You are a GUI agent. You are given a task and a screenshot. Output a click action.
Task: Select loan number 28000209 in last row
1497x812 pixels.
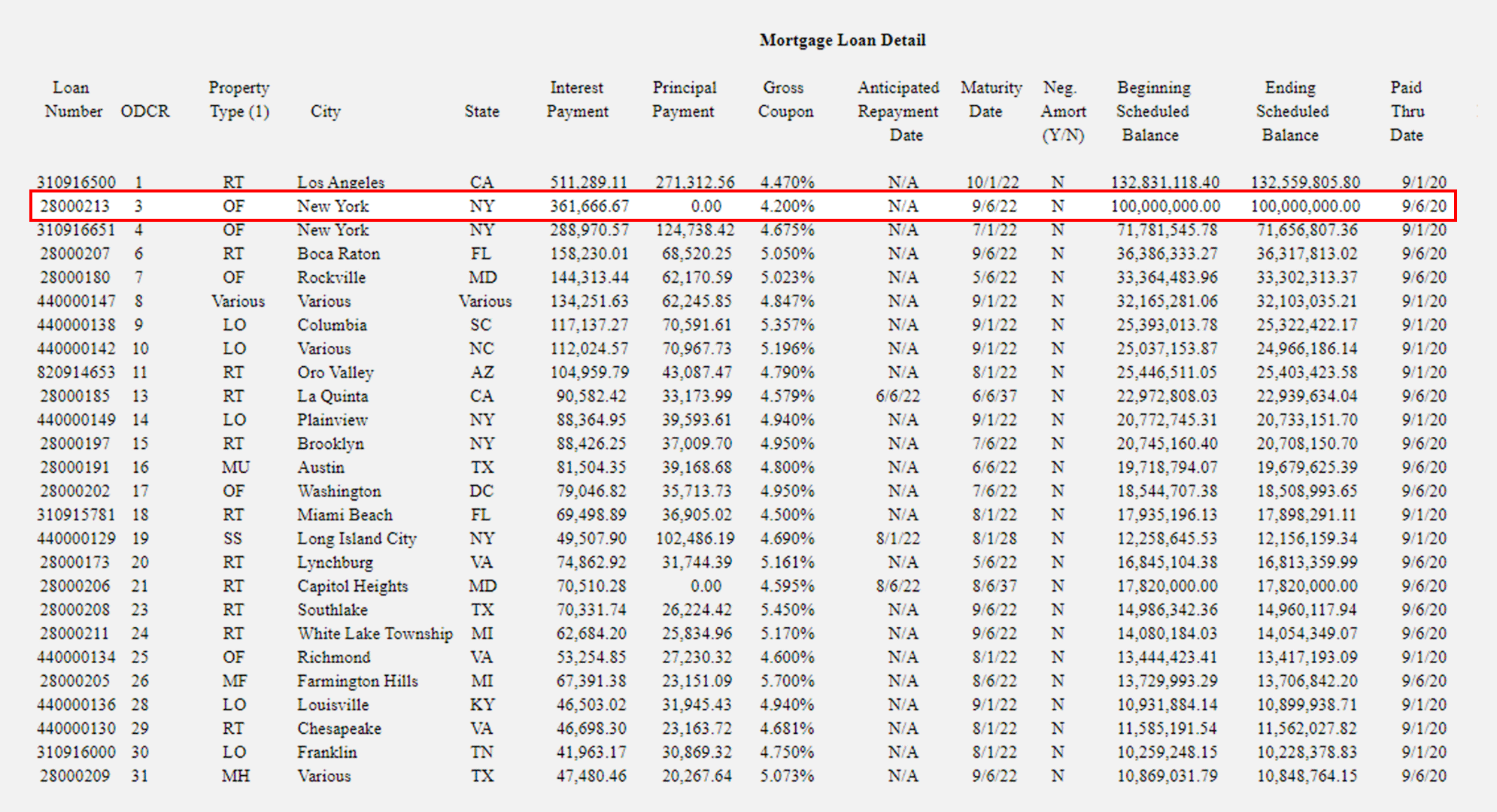(74, 776)
